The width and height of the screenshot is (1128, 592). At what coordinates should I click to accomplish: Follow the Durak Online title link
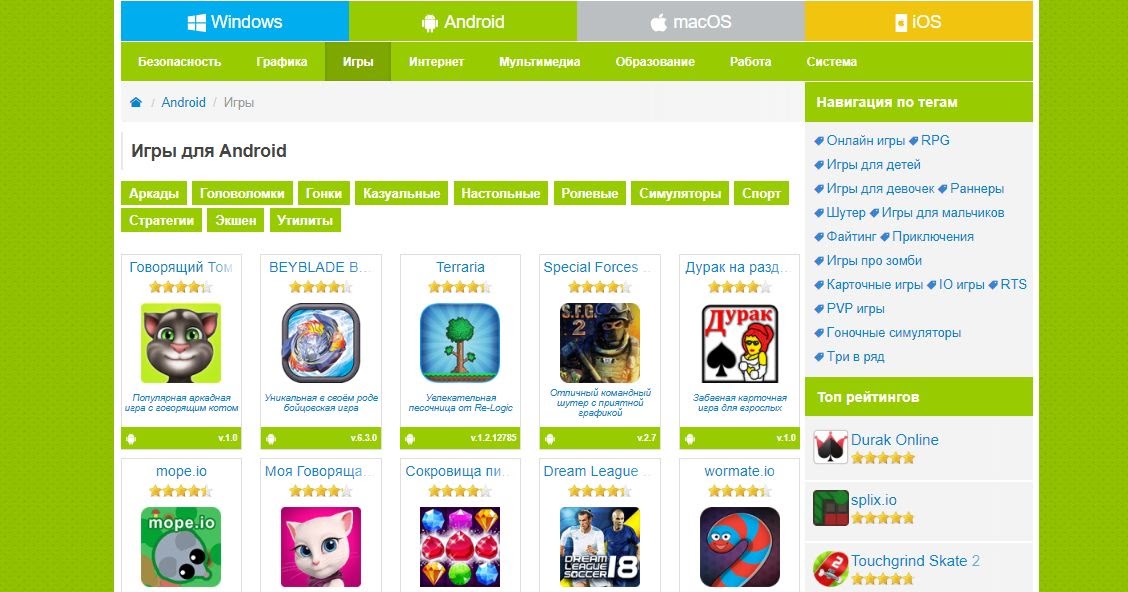[894, 440]
